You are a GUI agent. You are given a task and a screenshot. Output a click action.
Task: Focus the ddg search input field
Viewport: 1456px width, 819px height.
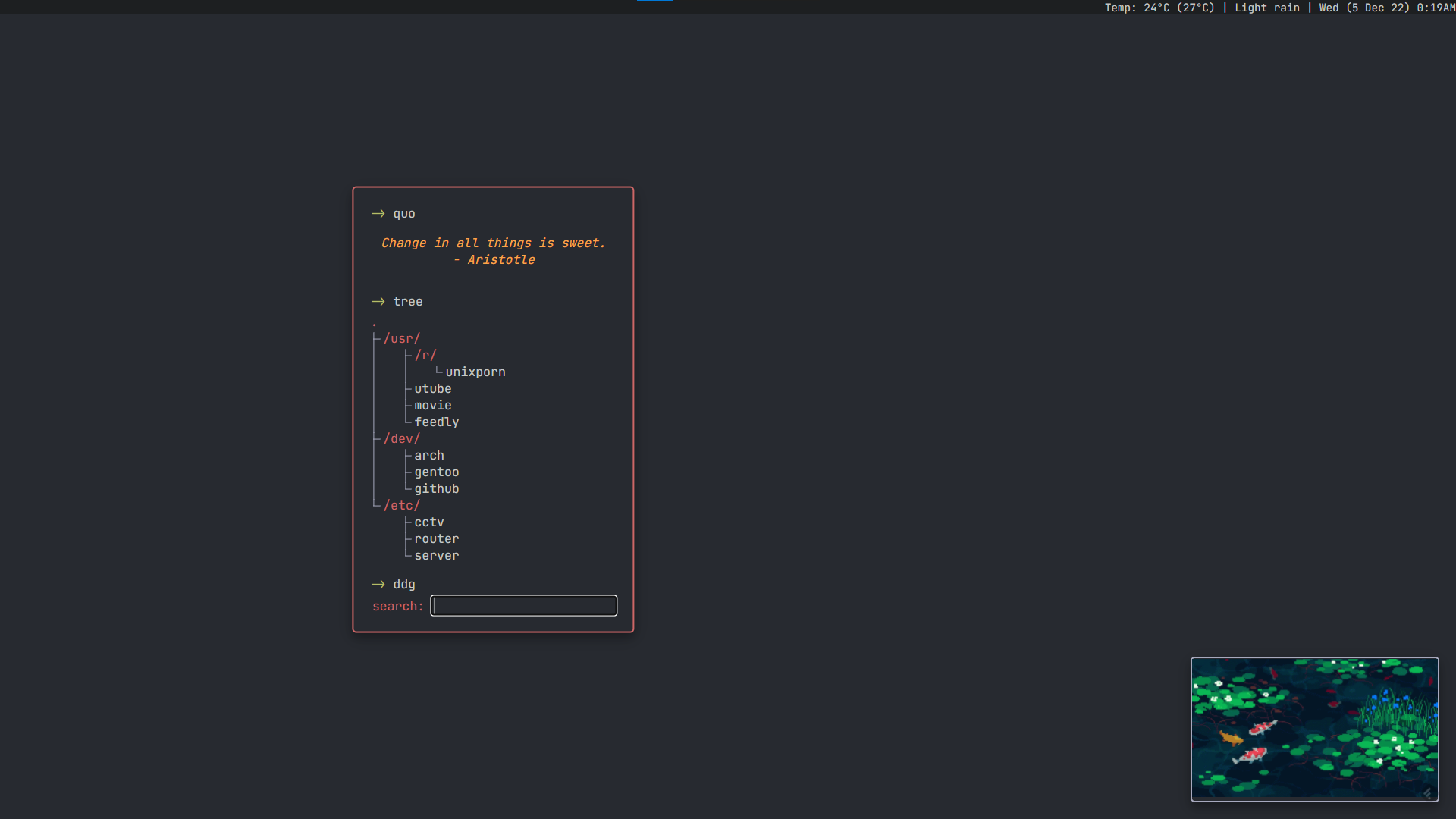click(523, 605)
